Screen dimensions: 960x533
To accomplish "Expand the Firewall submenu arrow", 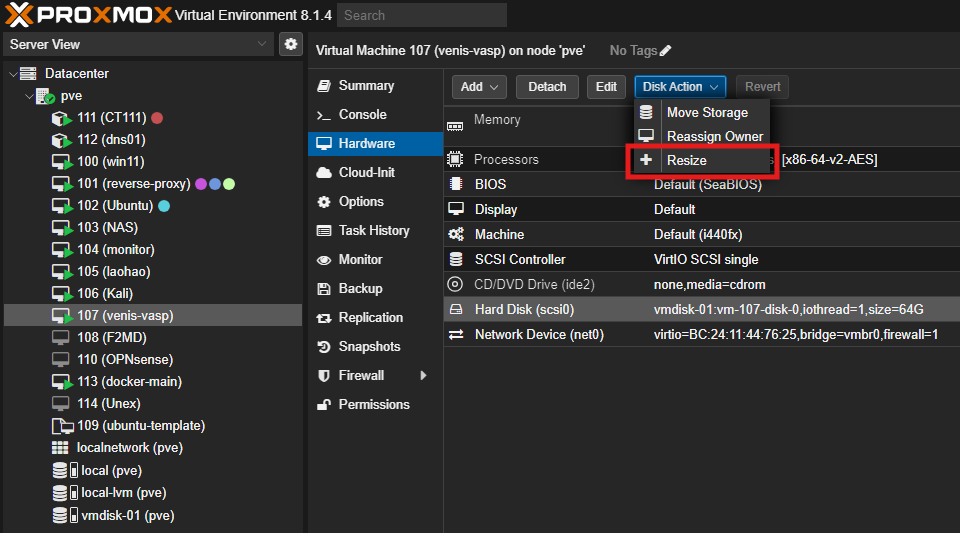I will 423,376.
